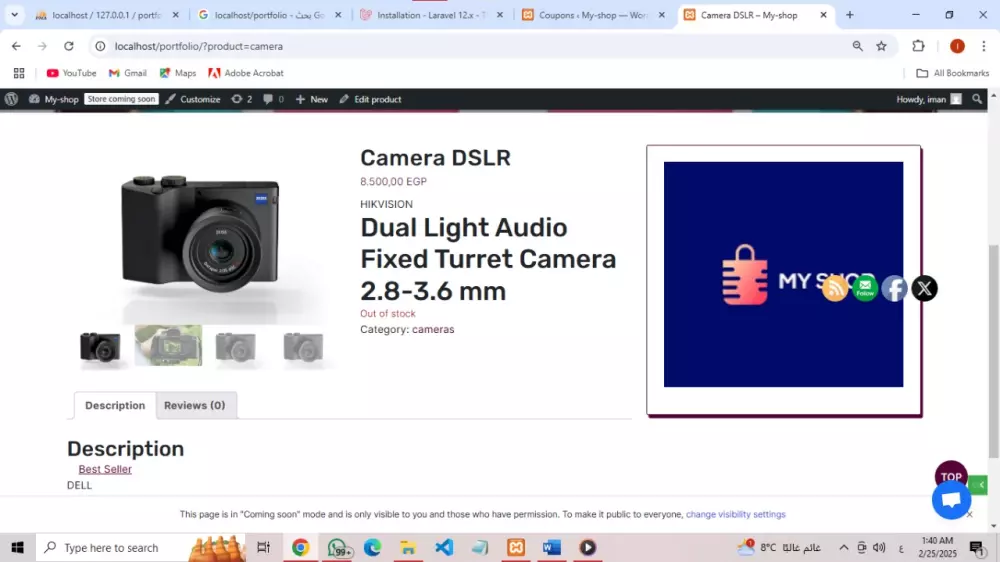Open Visual Studio Code from taskbar
This screenshot has height=562, width=1000.
444,547
